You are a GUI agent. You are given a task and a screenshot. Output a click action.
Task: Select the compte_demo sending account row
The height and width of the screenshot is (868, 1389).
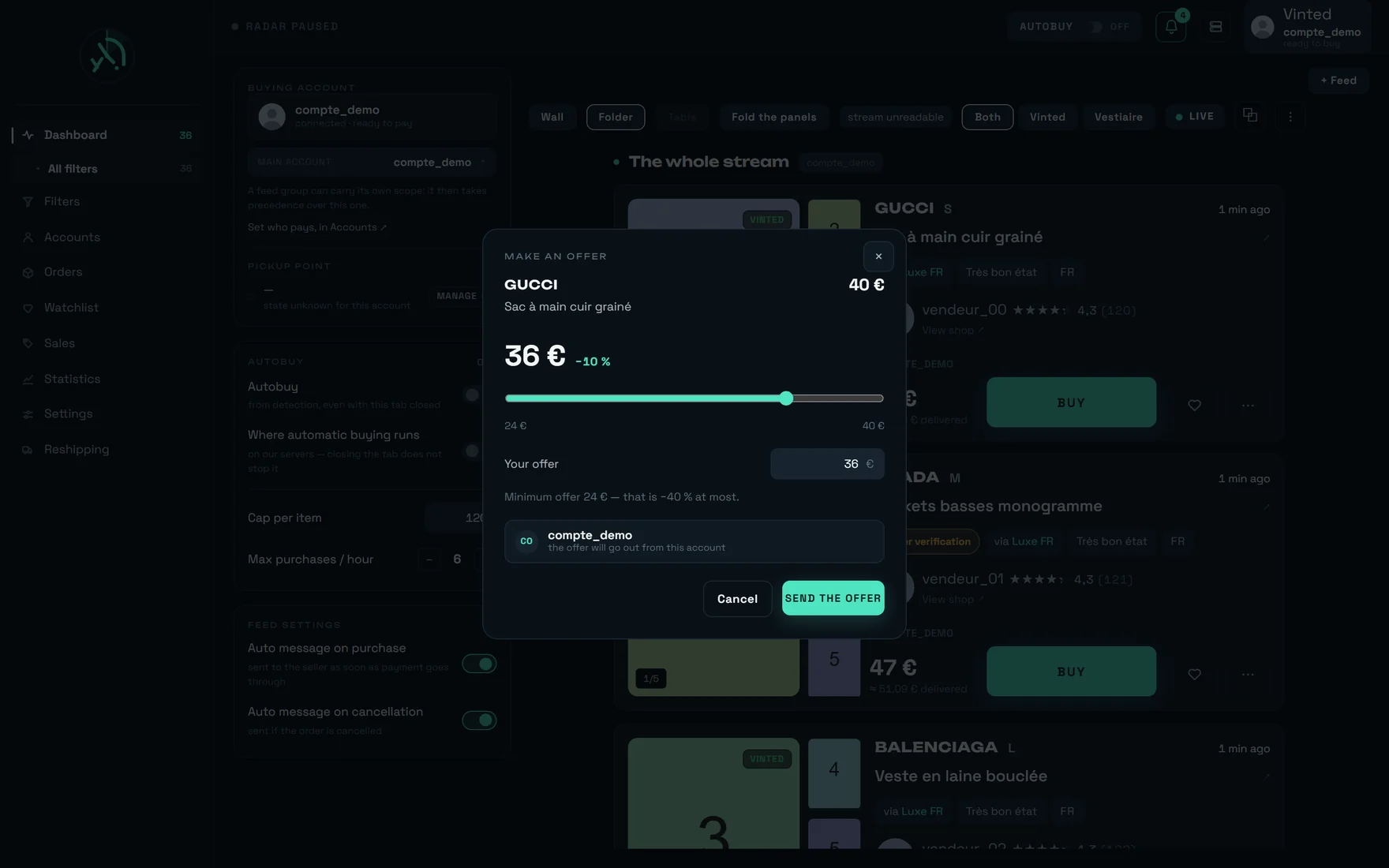(694, 541)
